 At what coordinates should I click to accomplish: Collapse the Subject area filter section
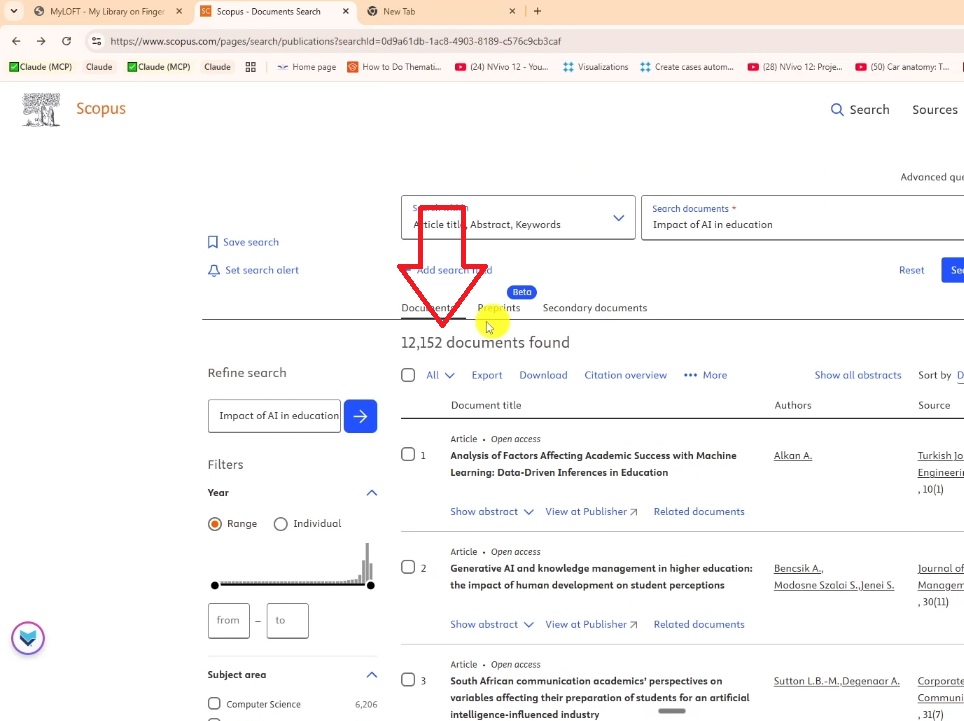372,675
